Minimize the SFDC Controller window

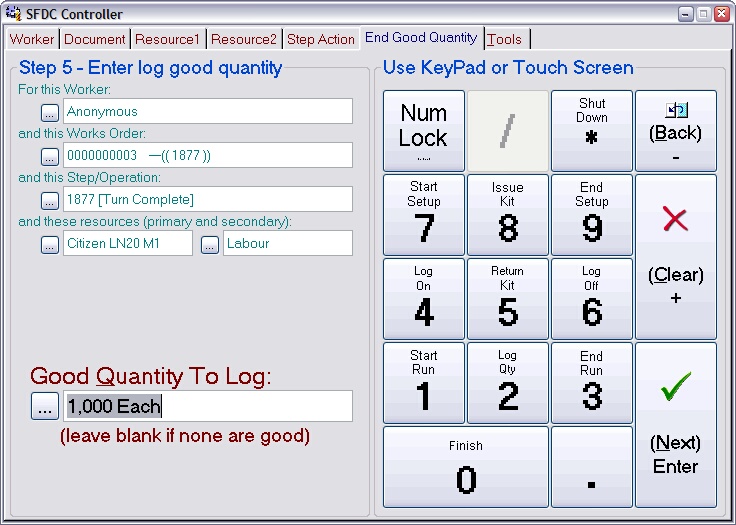pyautogui.click(x=686, y=14)
